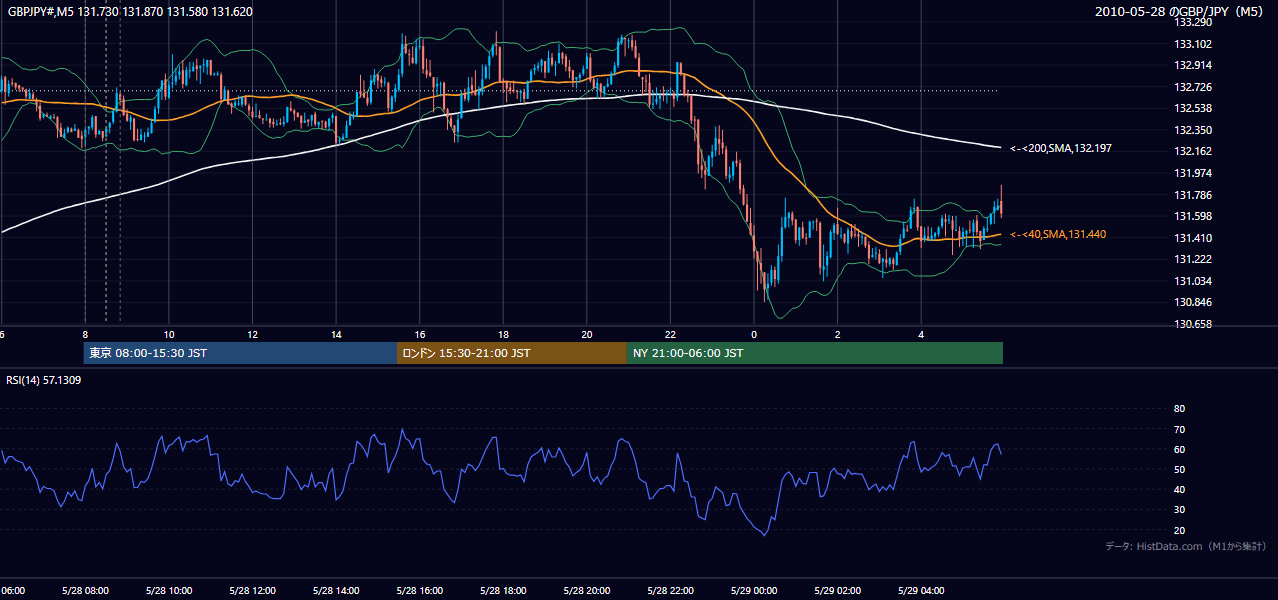Viewport: 1278px width, 600px height.
Task: Click the 5/28 14:00 time axis label
Action: (x=336, y=590)
